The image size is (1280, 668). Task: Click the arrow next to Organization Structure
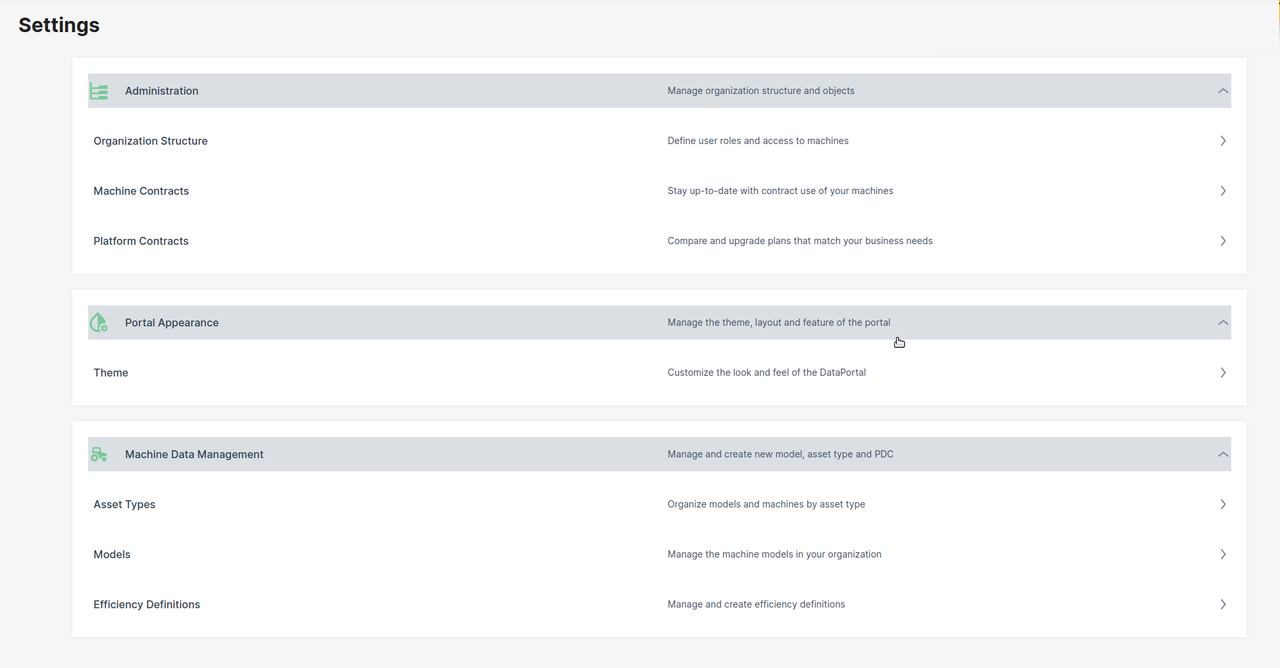coord(1222,141)
